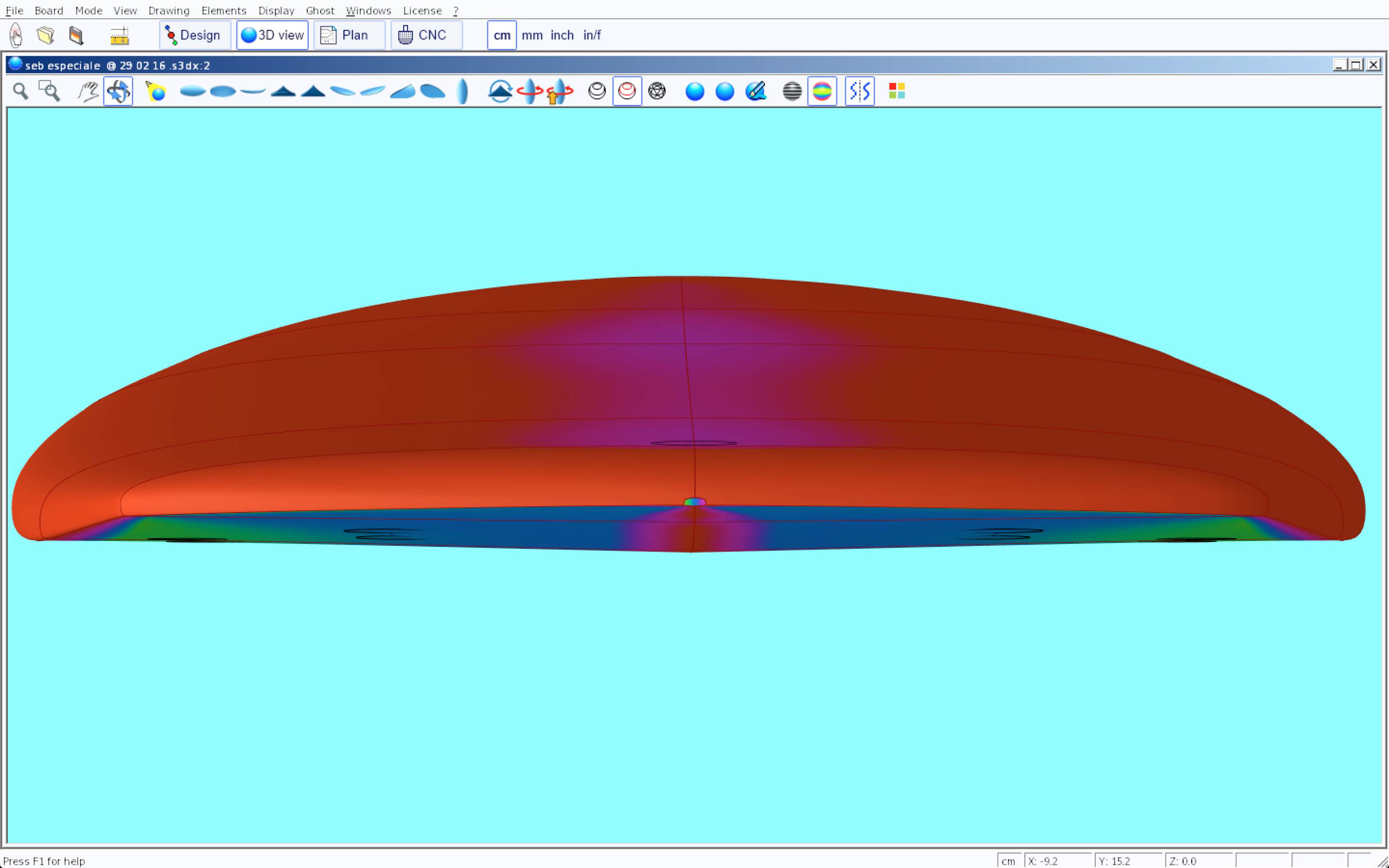Click the vertical board end-view icon

coord(462,91)
